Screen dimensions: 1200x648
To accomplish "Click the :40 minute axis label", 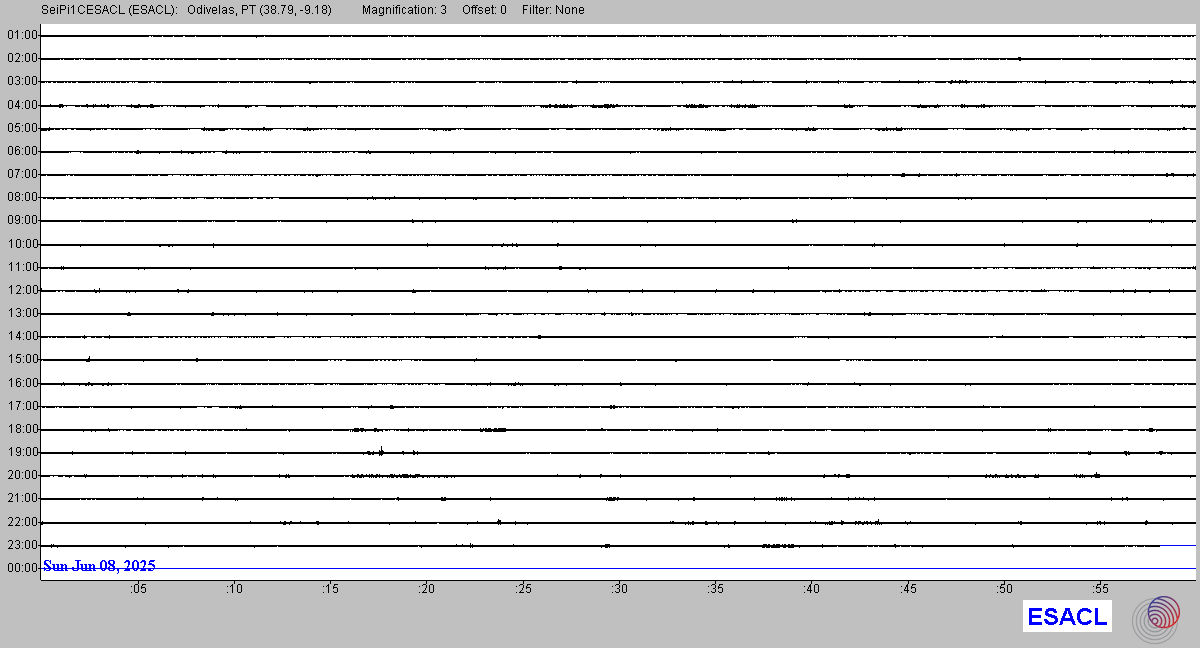I will point(812,589).
